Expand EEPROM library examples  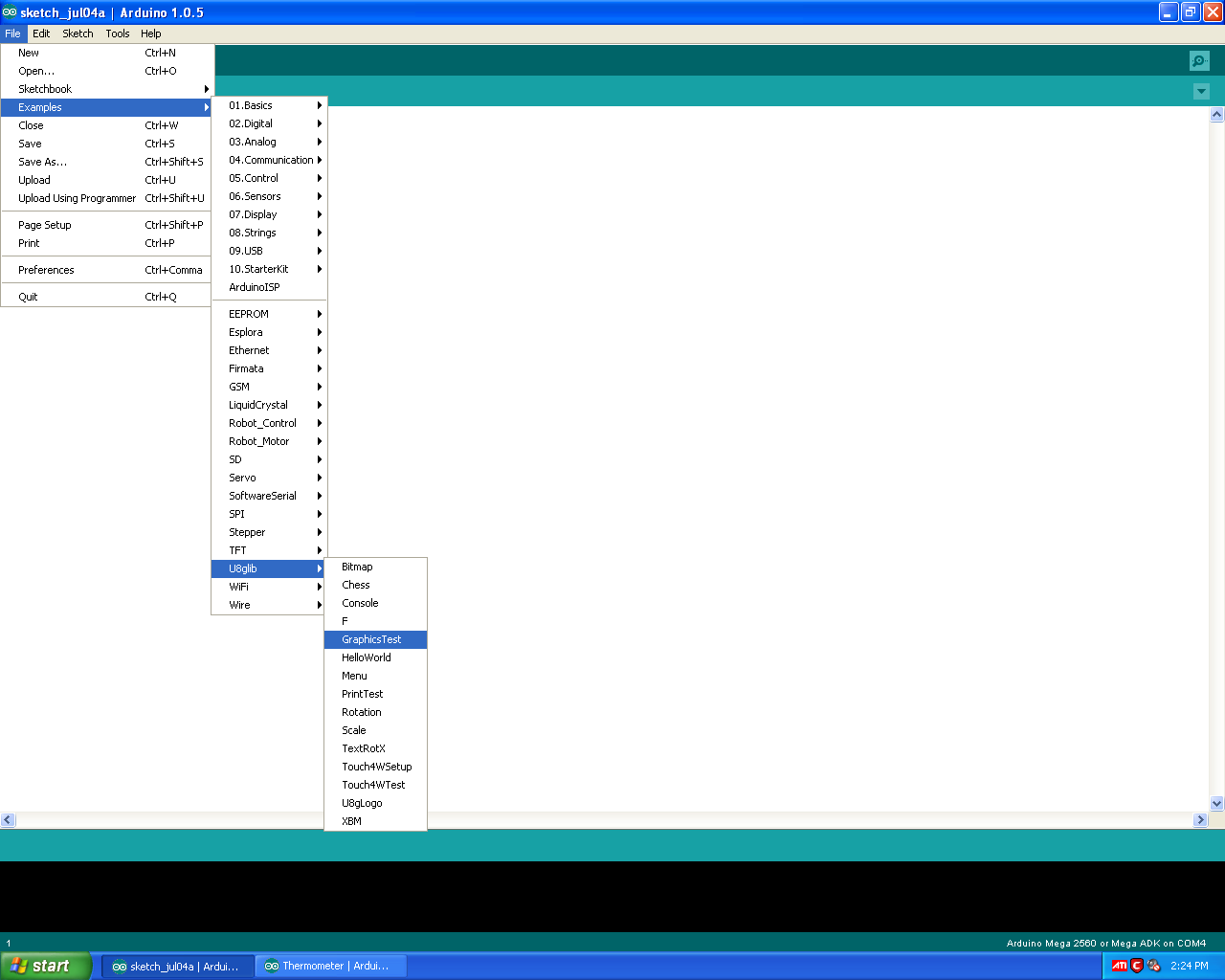[269, 314]
